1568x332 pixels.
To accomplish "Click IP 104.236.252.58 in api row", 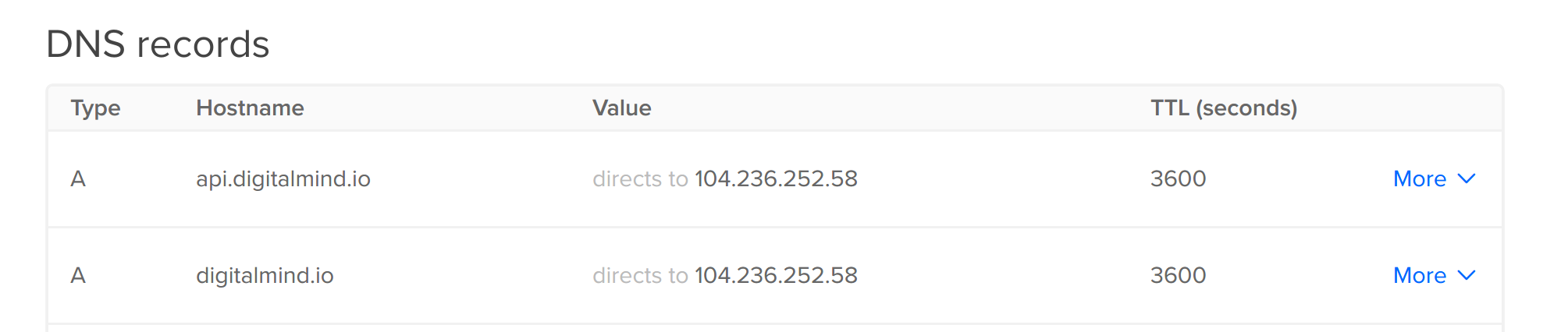I will tap(776, 179).
